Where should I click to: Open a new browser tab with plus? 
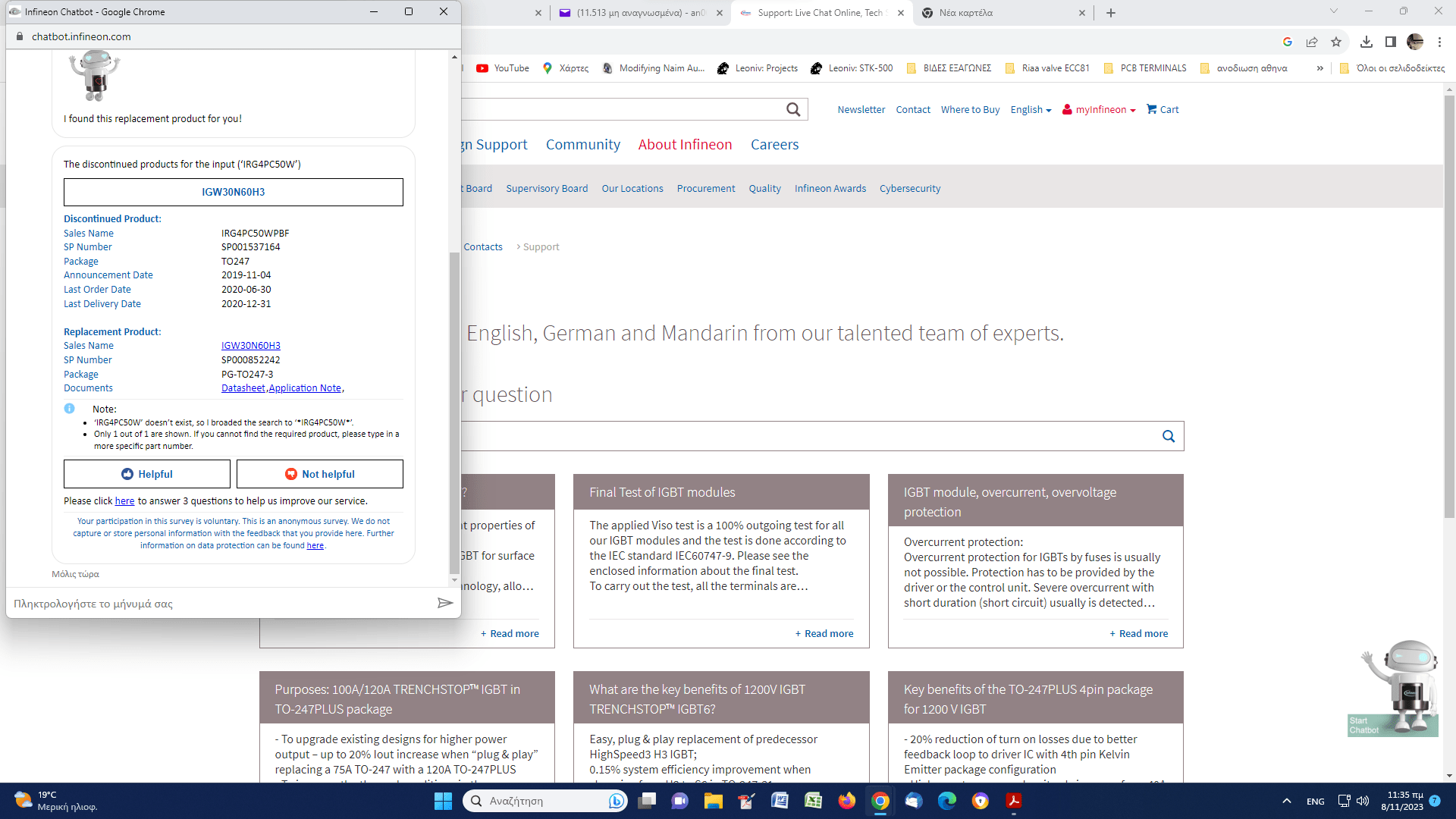tap(1111, 13)
